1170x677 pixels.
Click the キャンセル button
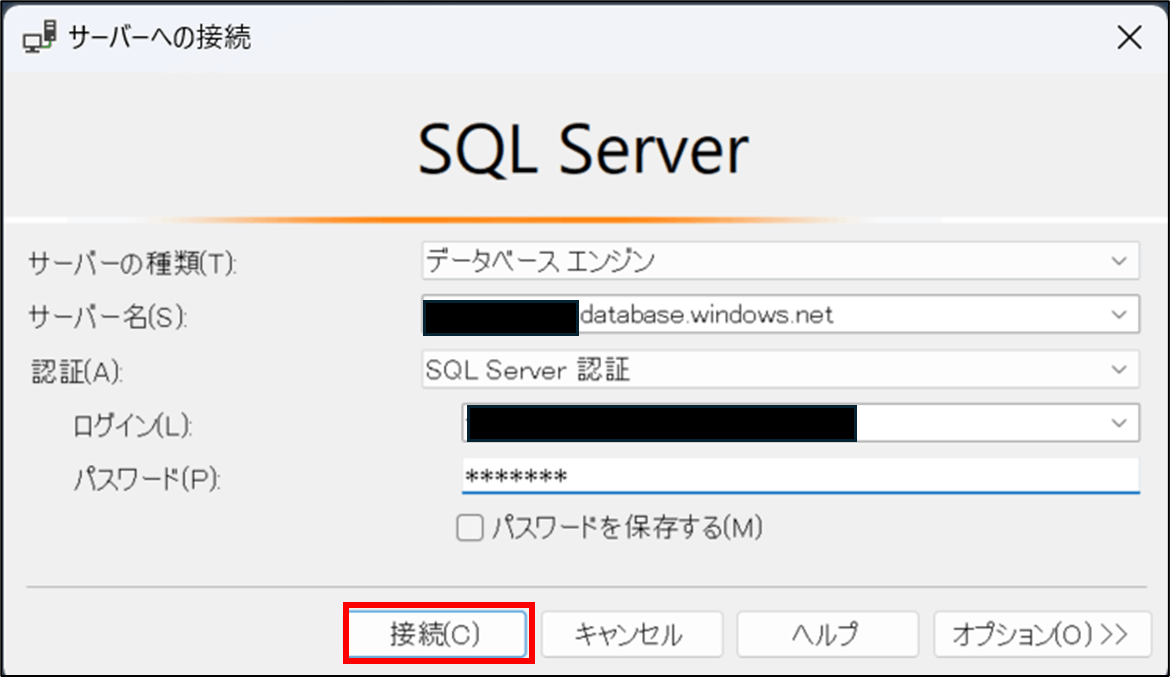(x=632, y=634)
